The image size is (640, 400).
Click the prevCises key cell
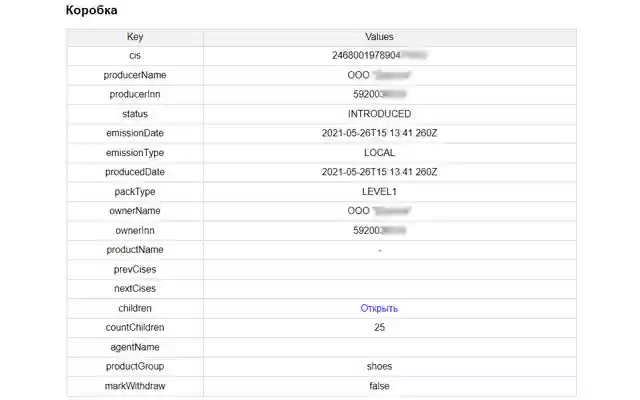point(135,269)
